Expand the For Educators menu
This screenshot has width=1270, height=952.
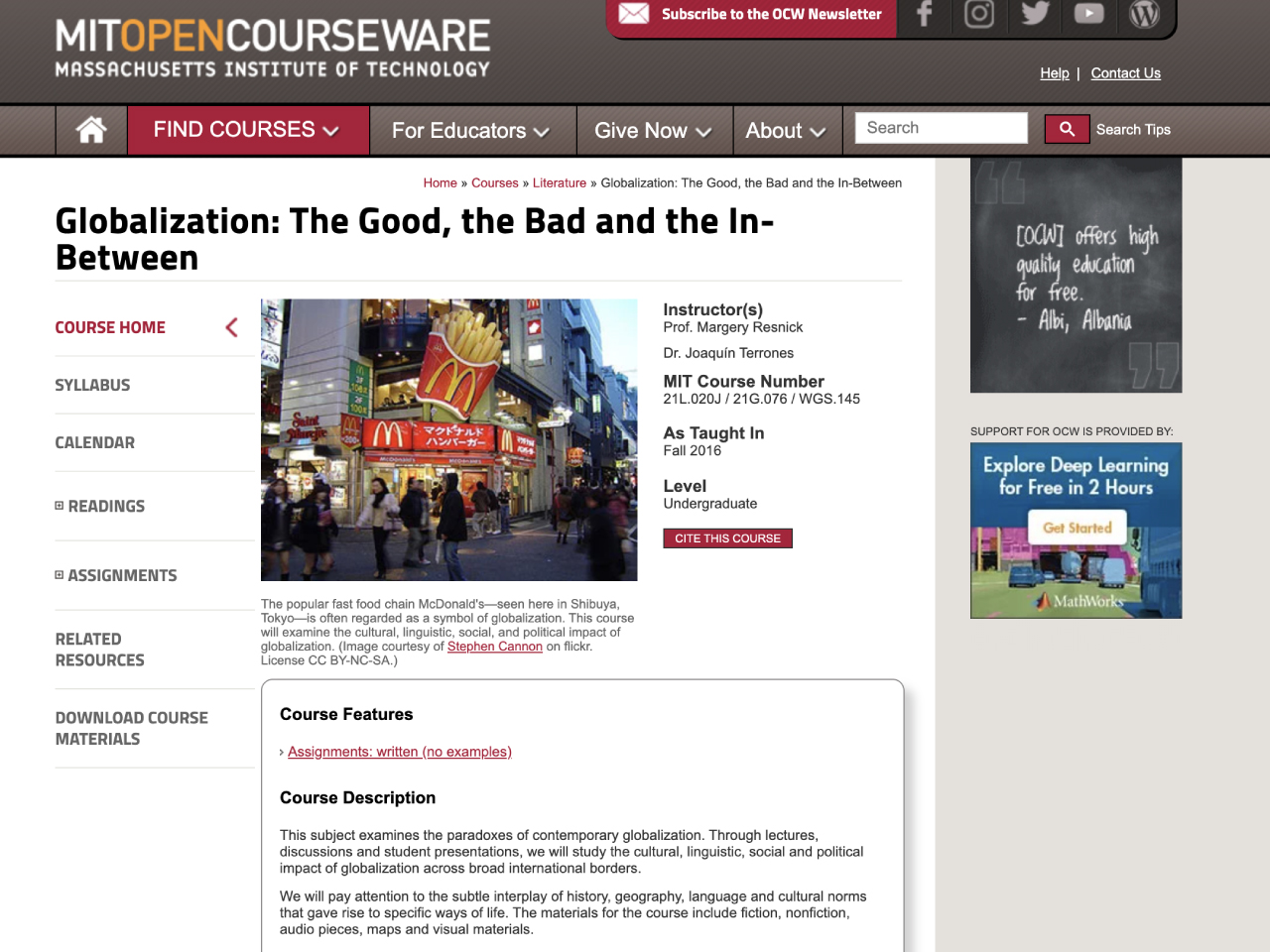tap(471, 130)
